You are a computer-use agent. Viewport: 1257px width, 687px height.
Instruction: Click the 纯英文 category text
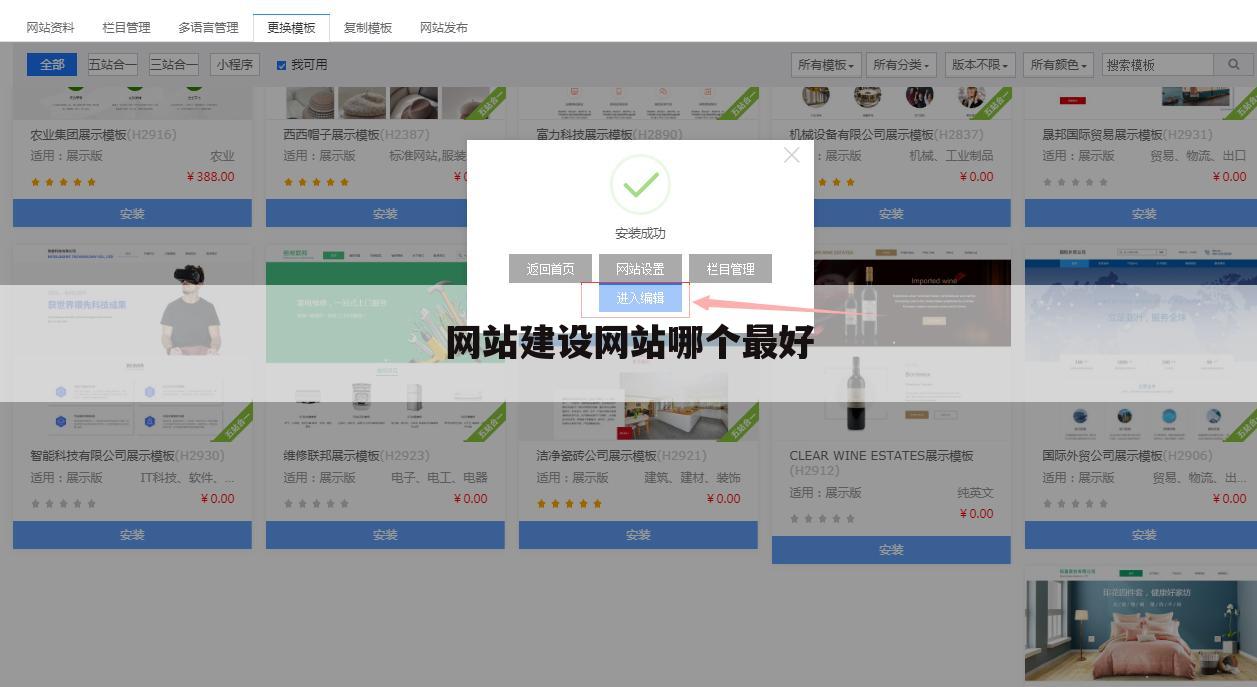click(975, 492)
